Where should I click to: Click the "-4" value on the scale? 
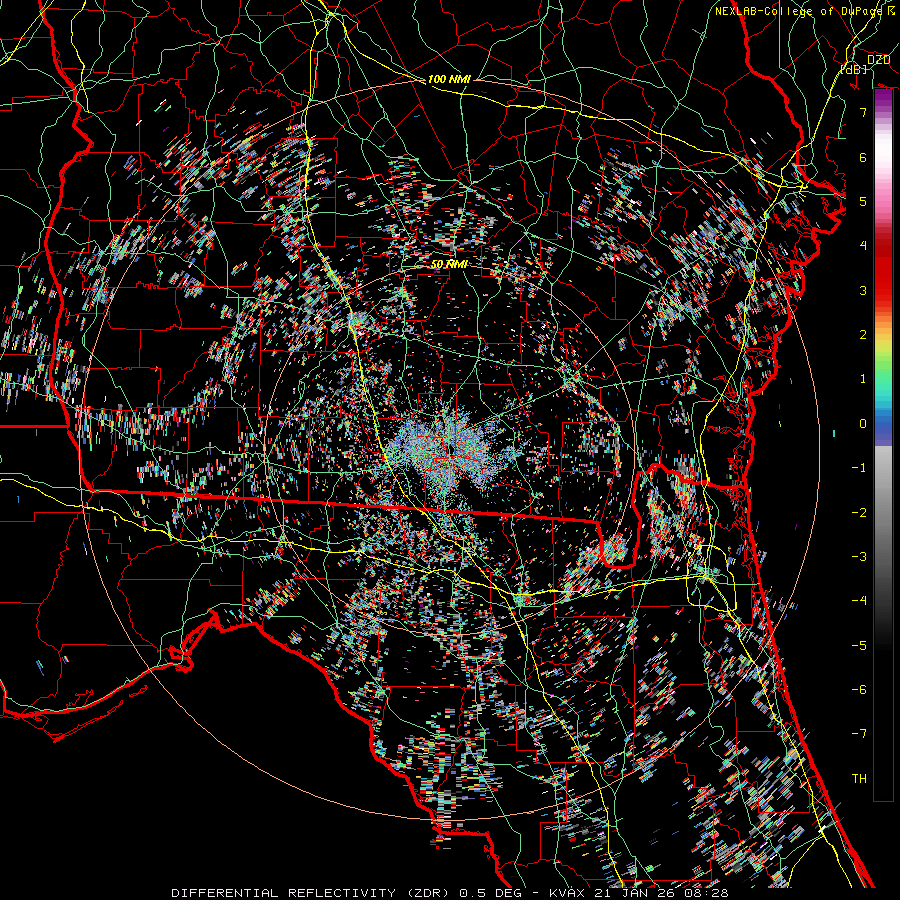(x=859, y=601)
